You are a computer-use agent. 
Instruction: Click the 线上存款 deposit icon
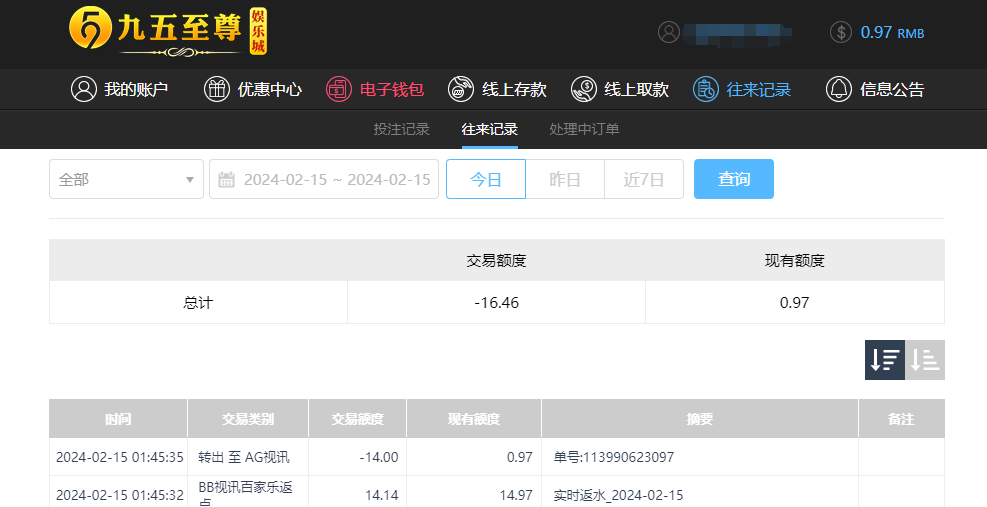tap(461, 89)
